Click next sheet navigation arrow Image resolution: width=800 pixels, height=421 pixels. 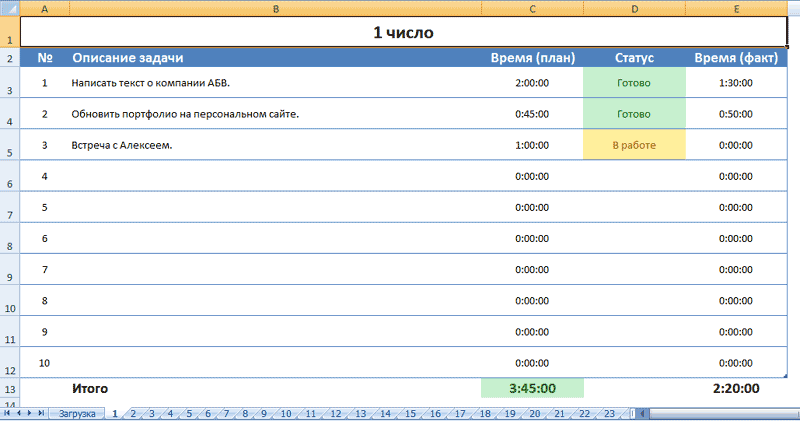coord(29,413)
